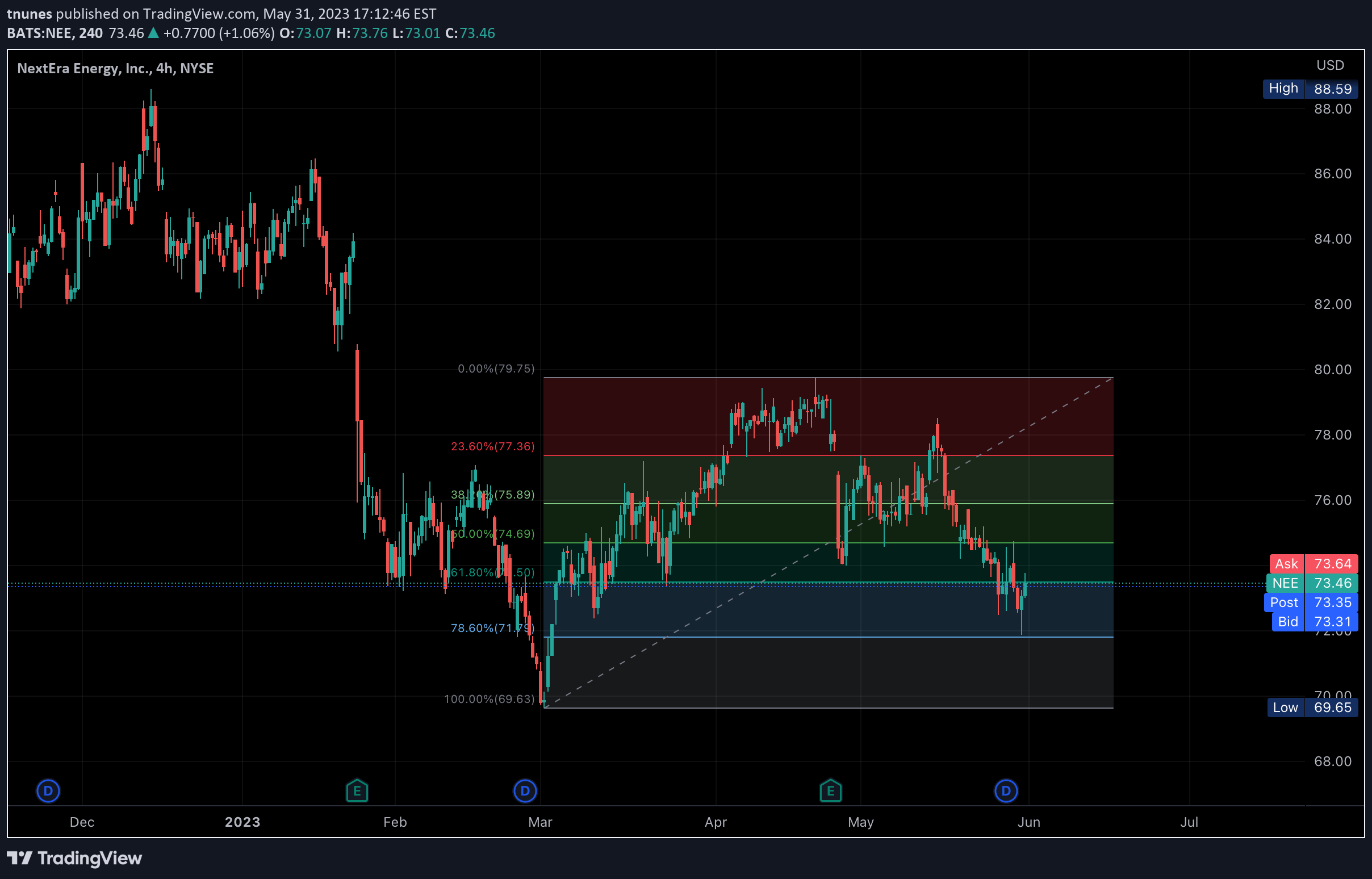Click the Jun label on the time axis
Image resolution: width=1372 pixels, height=879 pixels.
click(x=1030, y=822)
